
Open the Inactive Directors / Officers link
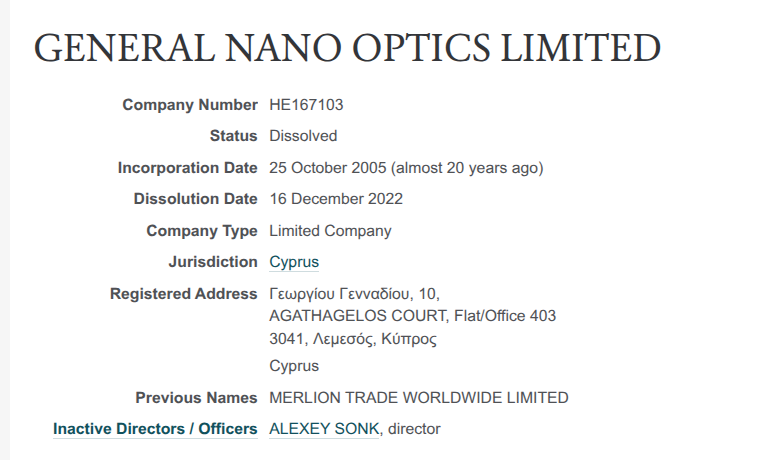coord(155,429)
